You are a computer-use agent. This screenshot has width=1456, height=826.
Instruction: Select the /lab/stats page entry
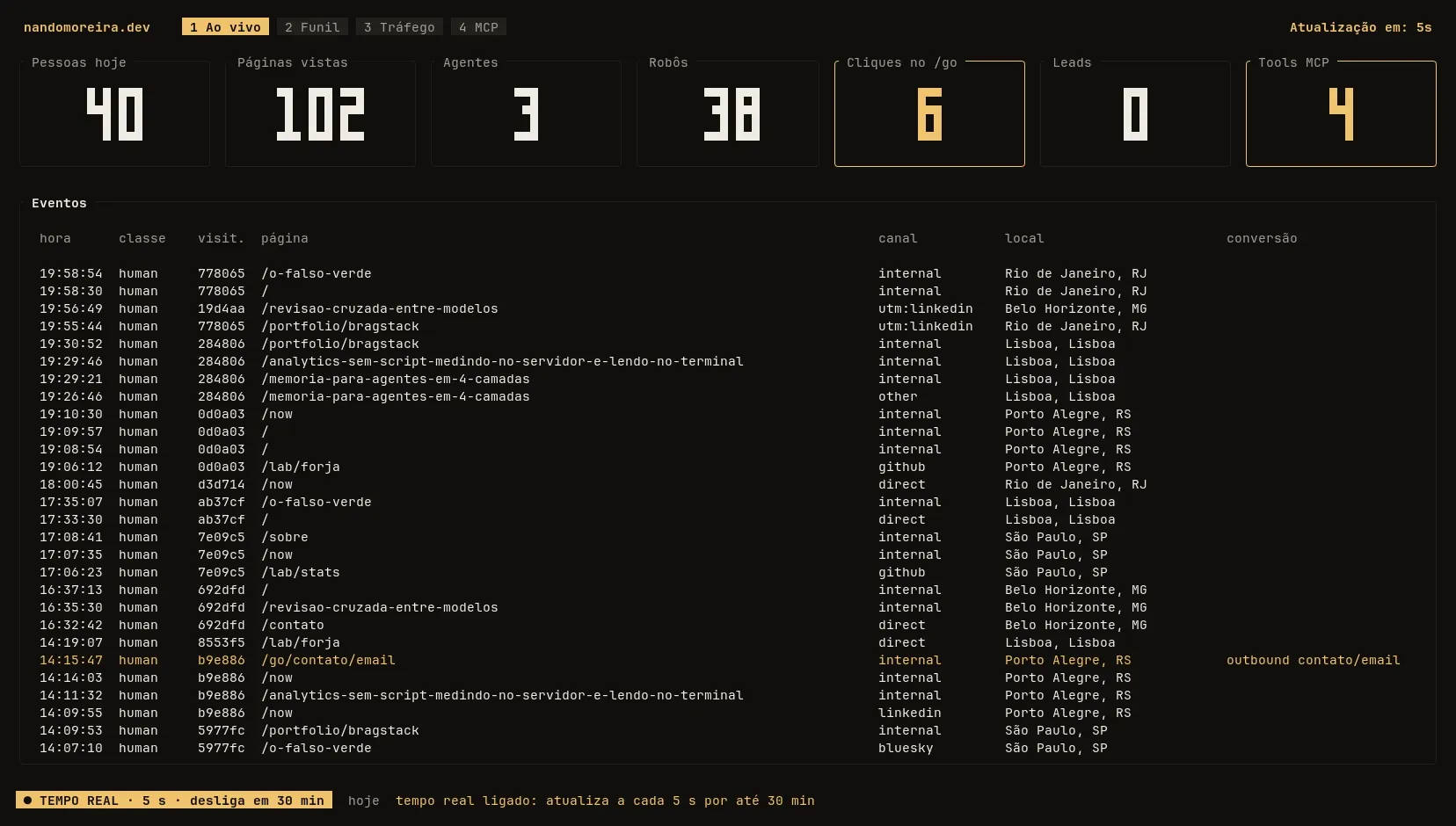coord(301,572)
